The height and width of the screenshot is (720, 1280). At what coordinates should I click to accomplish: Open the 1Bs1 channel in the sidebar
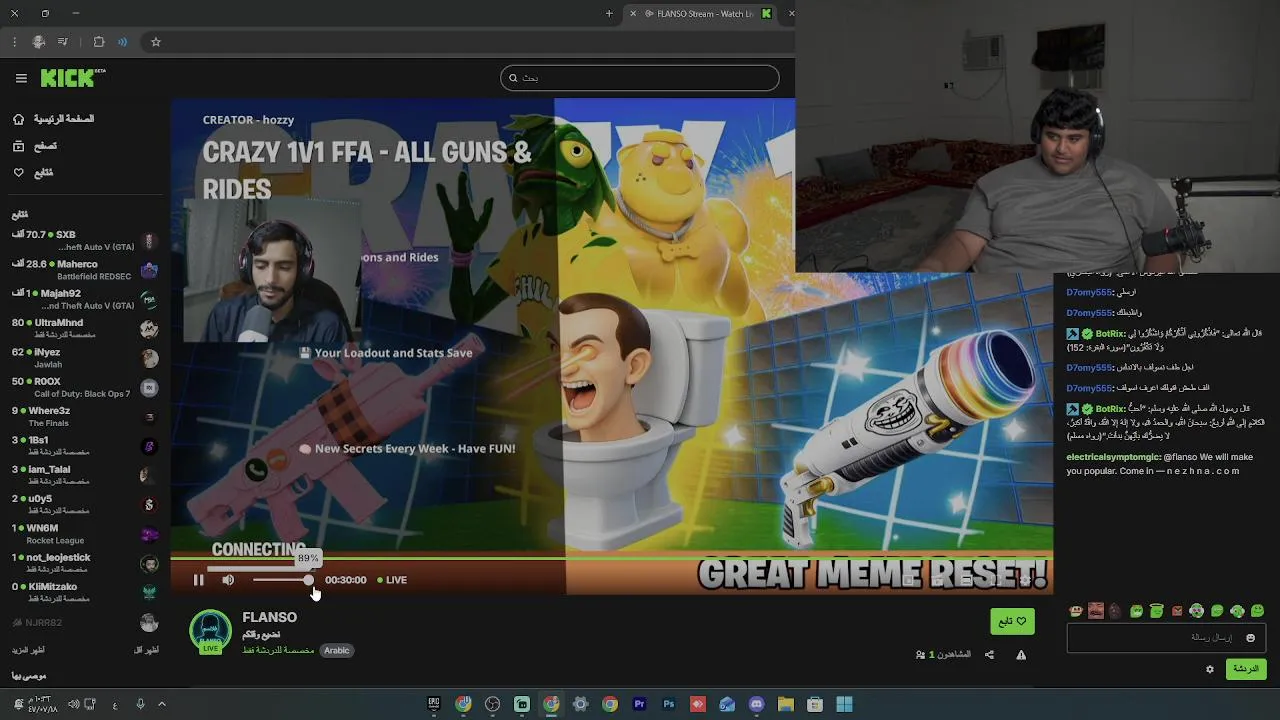tap(85, 446)
